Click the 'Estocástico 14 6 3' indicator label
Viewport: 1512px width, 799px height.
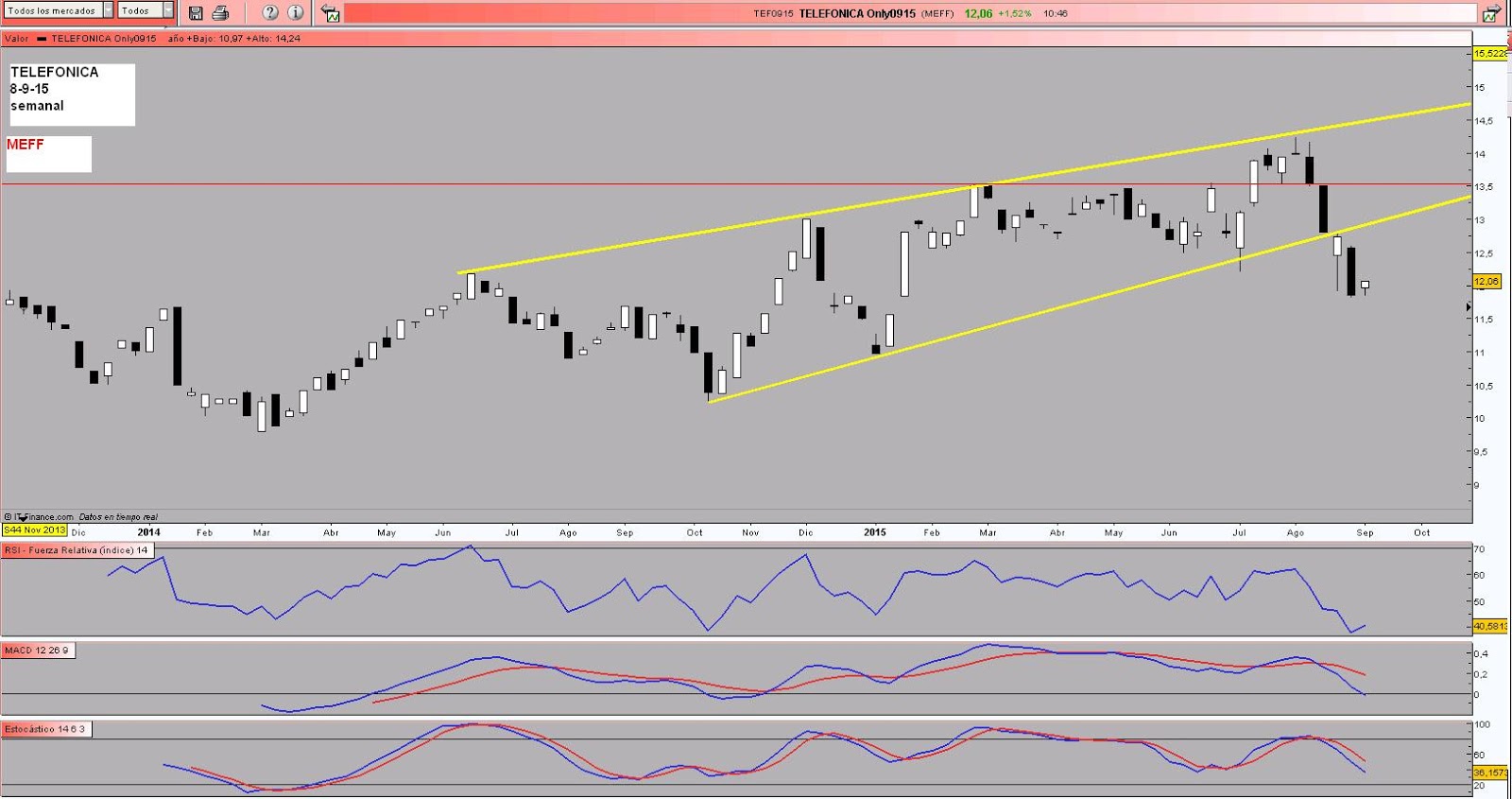(45, 729)
